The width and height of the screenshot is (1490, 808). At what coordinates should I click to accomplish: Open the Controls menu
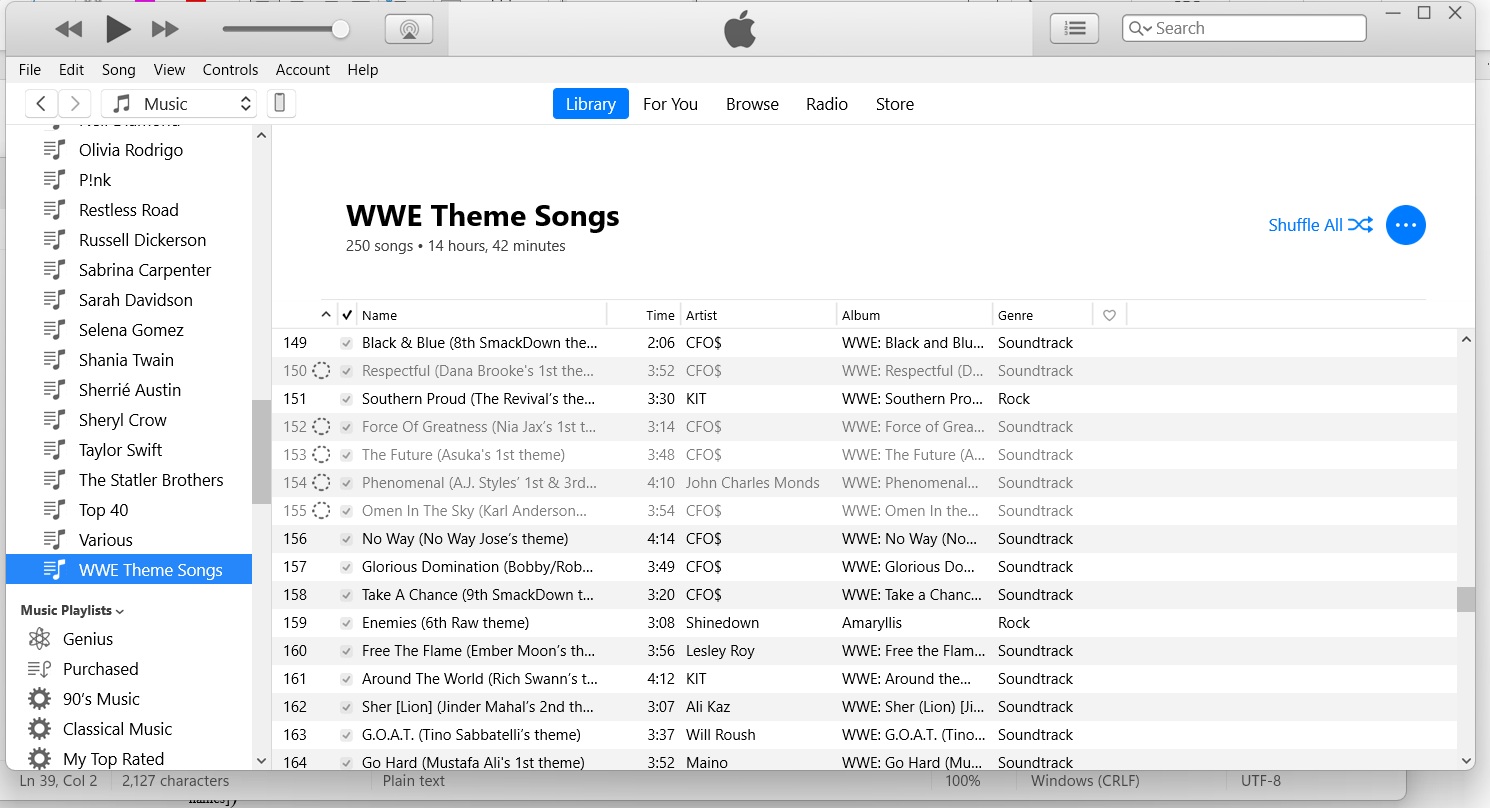(x=230, y=70)
